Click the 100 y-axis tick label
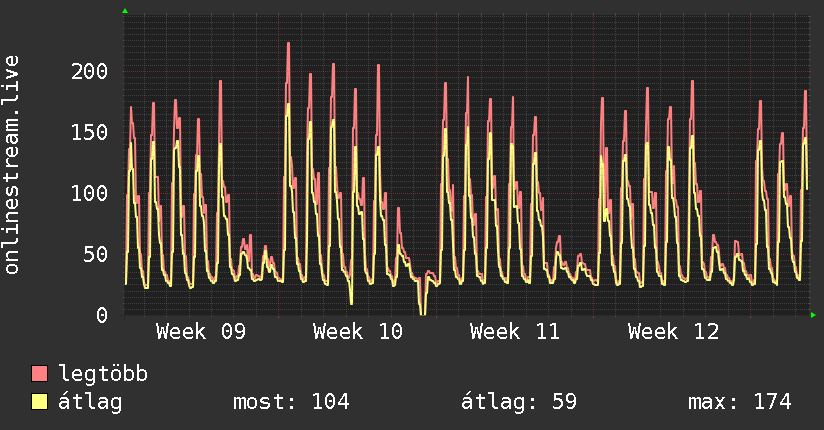824x430 pixels. click(x=89, y=193)
